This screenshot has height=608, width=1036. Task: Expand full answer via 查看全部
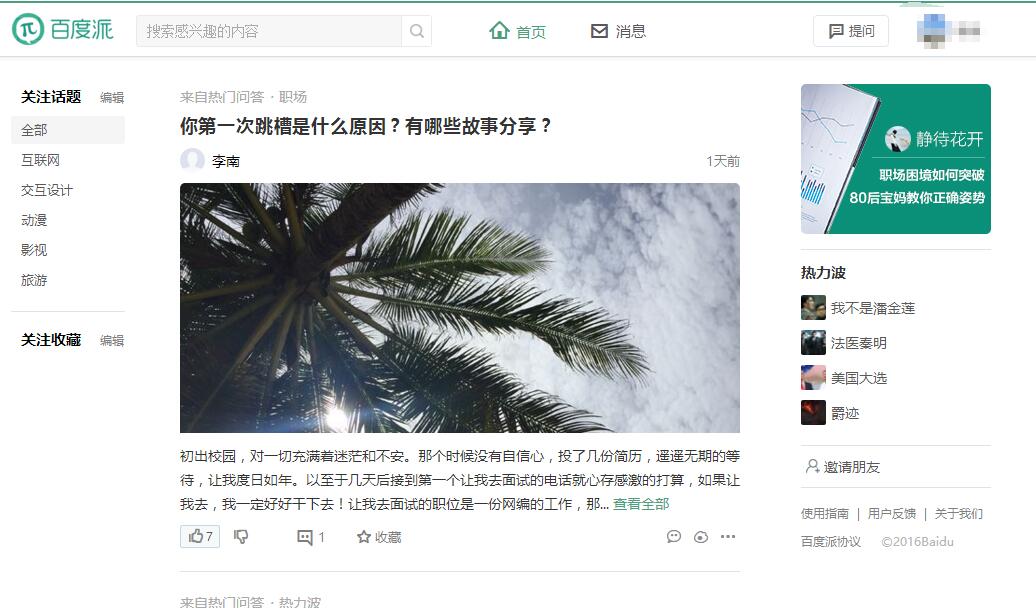[641, 504]
